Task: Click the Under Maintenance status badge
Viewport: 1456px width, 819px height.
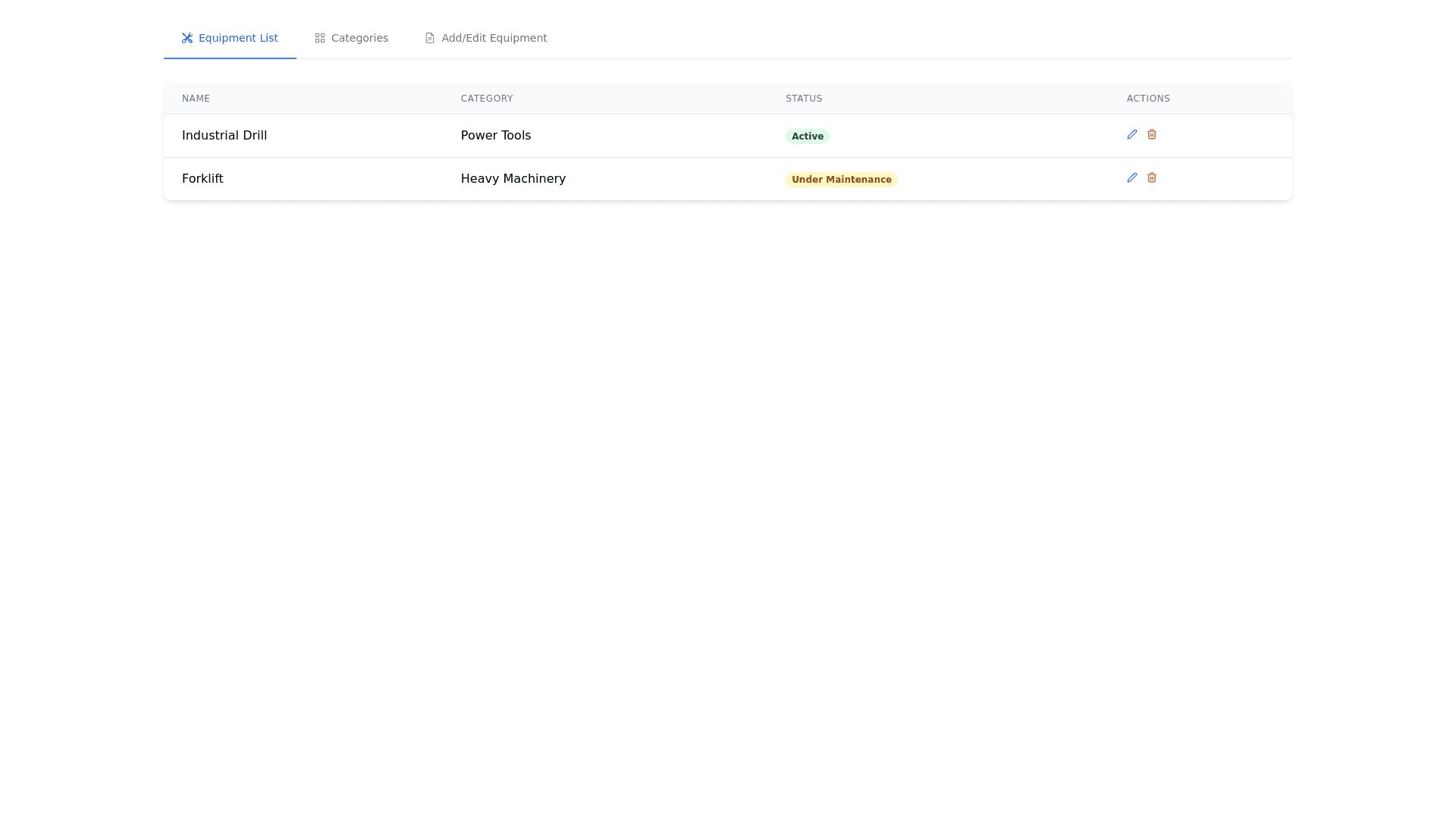Action: click(841, 180)
